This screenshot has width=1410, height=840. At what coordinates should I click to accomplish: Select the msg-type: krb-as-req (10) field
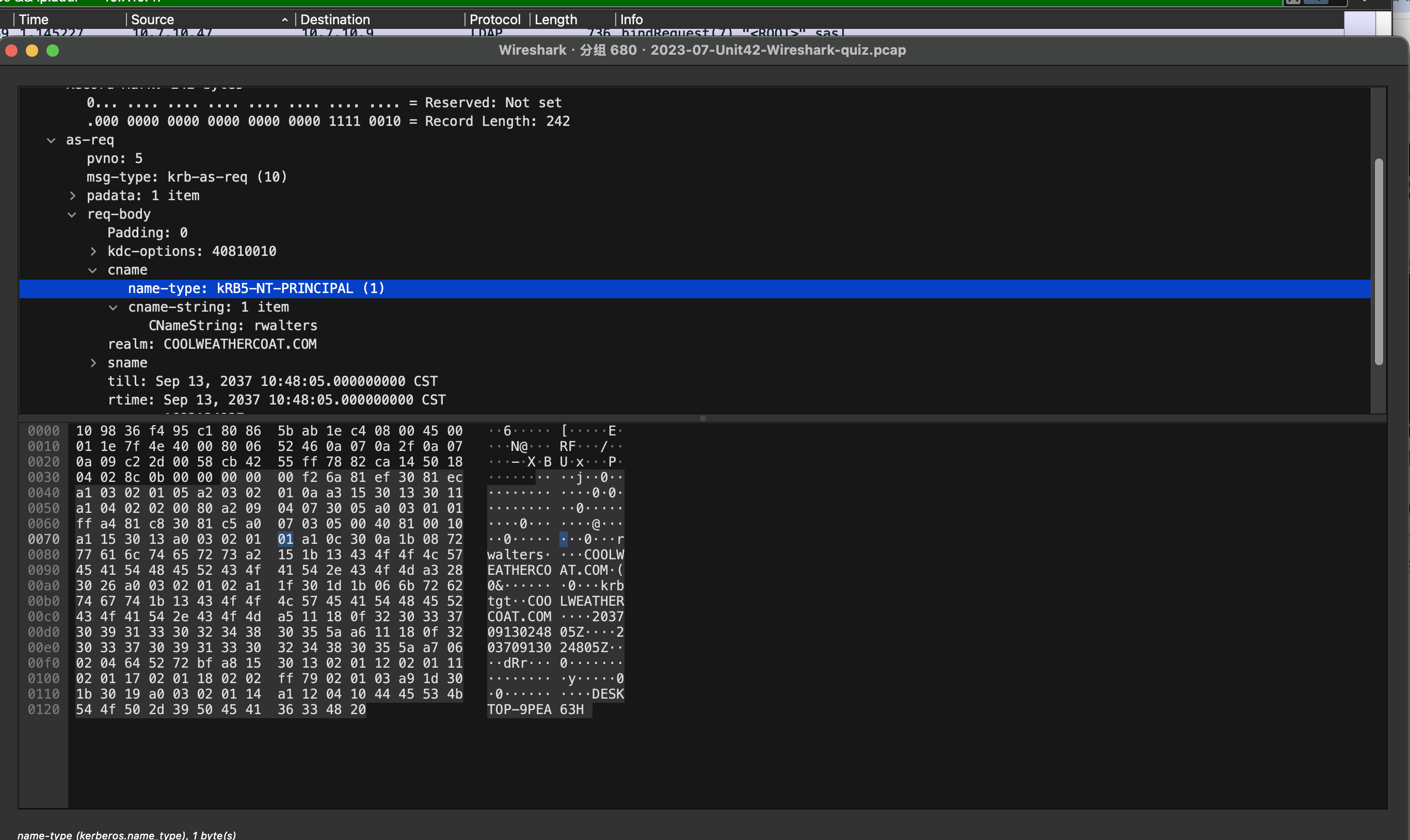[187, 177]
